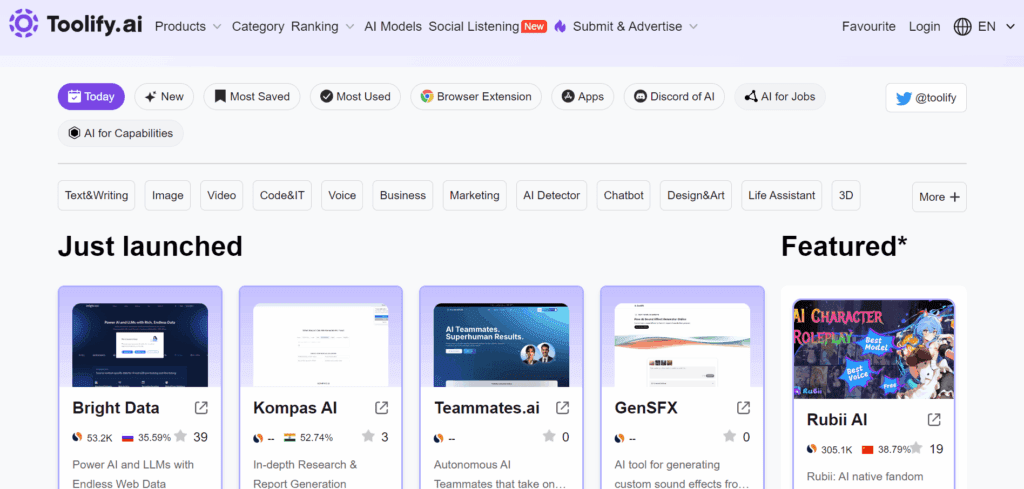1024x489 pixels.
Task: Open the external link icon next to GenSFX
Action: coord(743,408)
